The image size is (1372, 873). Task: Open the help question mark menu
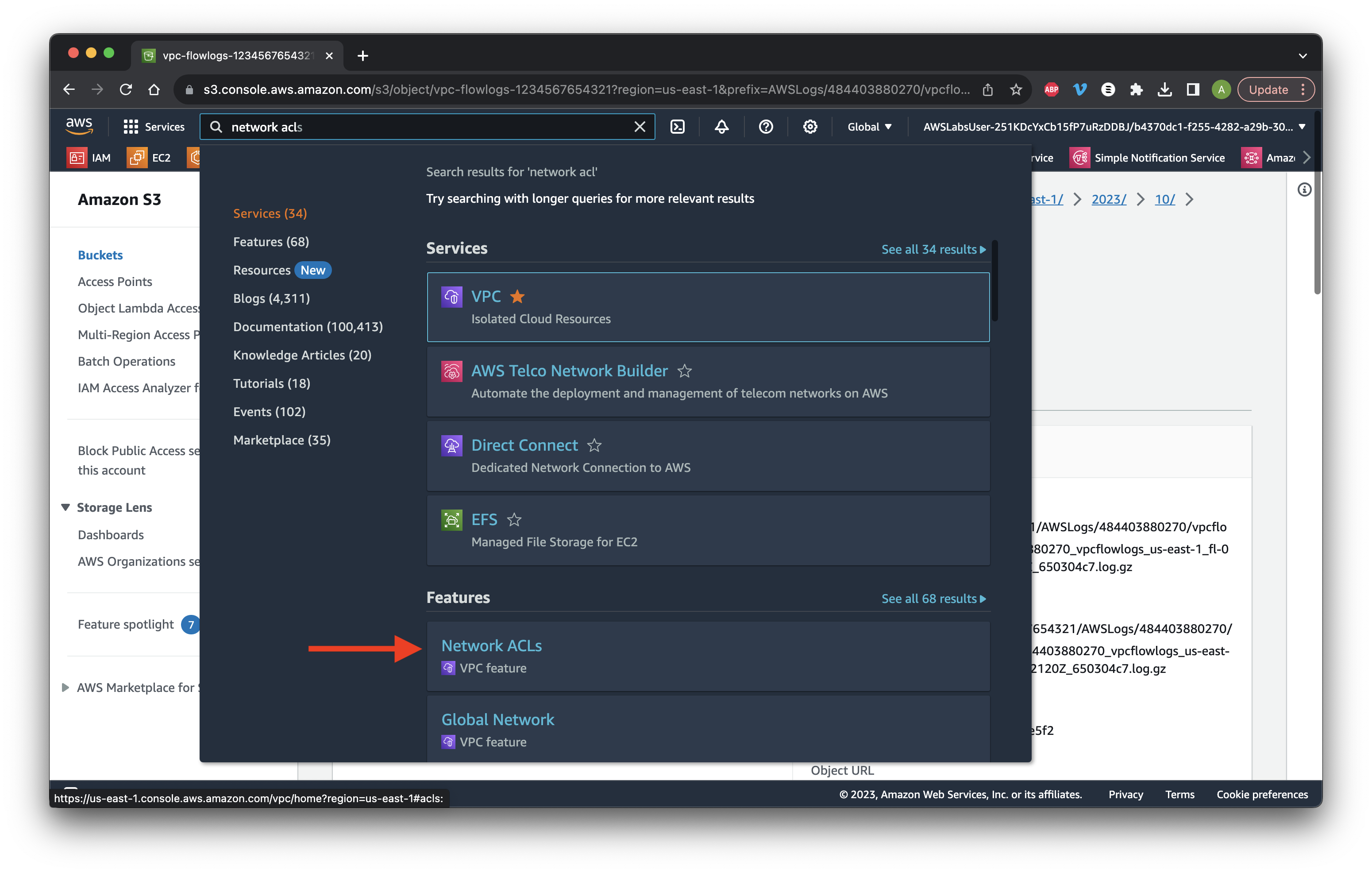point(766,127)
